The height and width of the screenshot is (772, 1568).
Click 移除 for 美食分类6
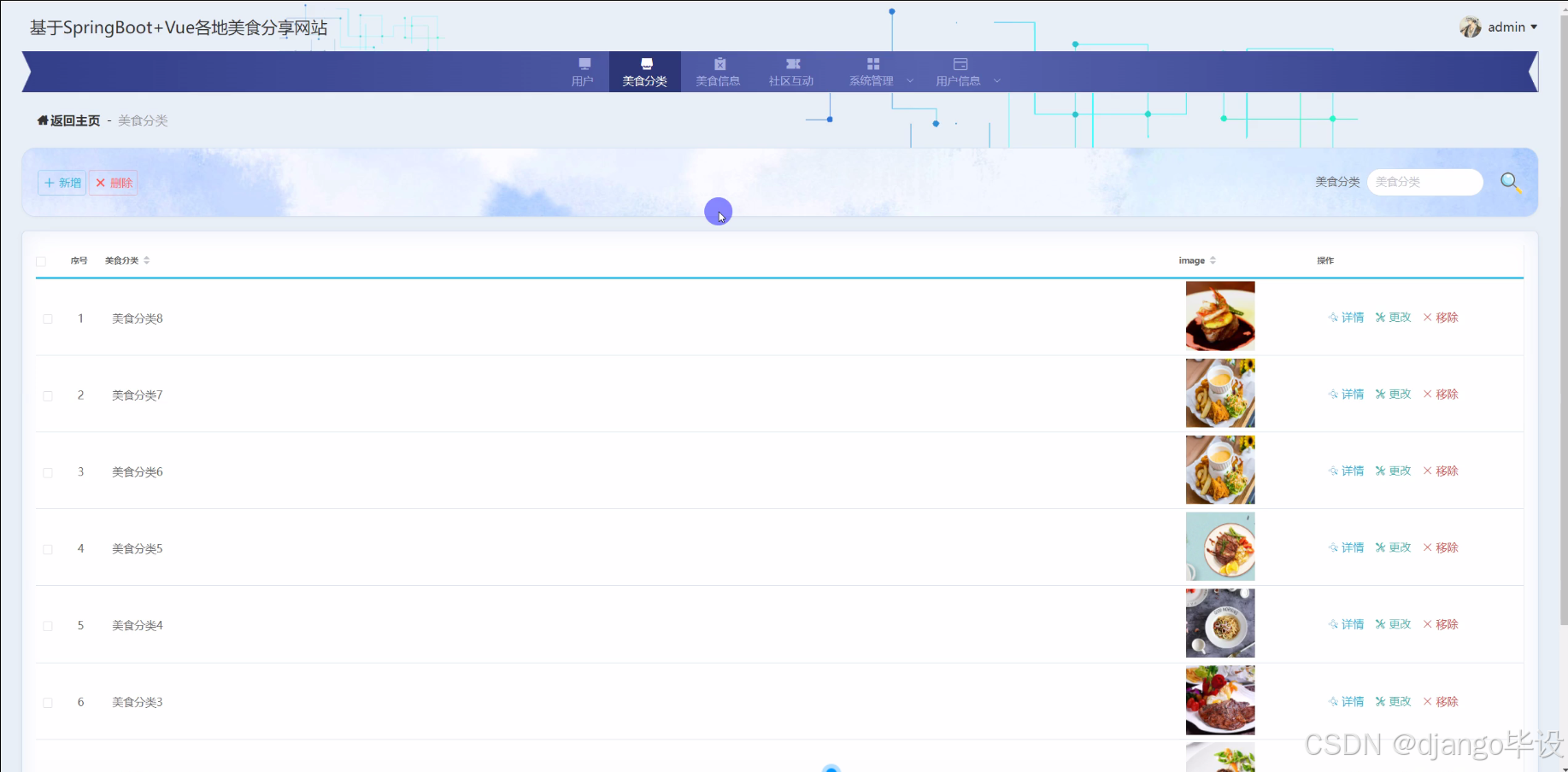click(1441, 471)
